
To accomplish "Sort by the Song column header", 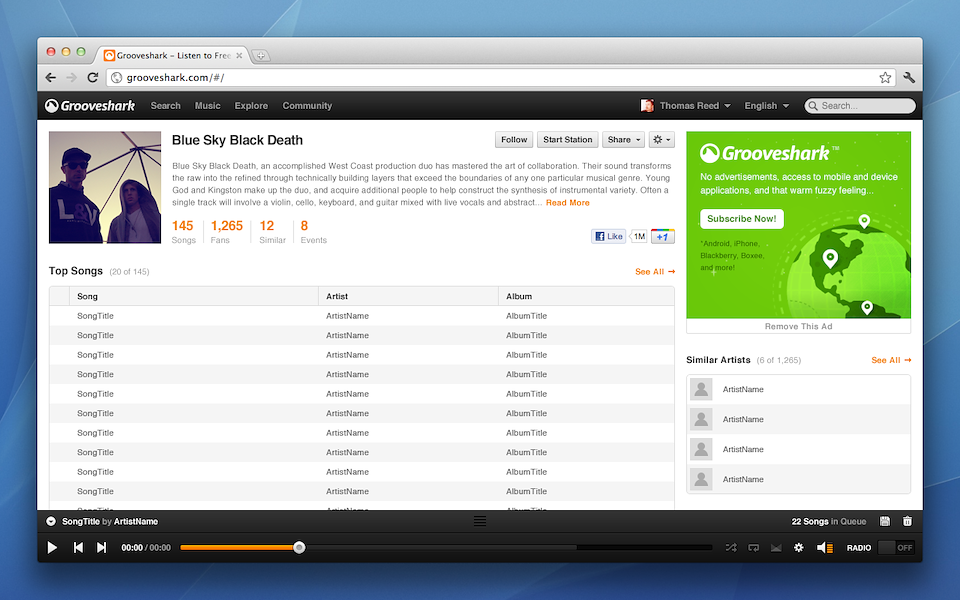I will [193, 296].
